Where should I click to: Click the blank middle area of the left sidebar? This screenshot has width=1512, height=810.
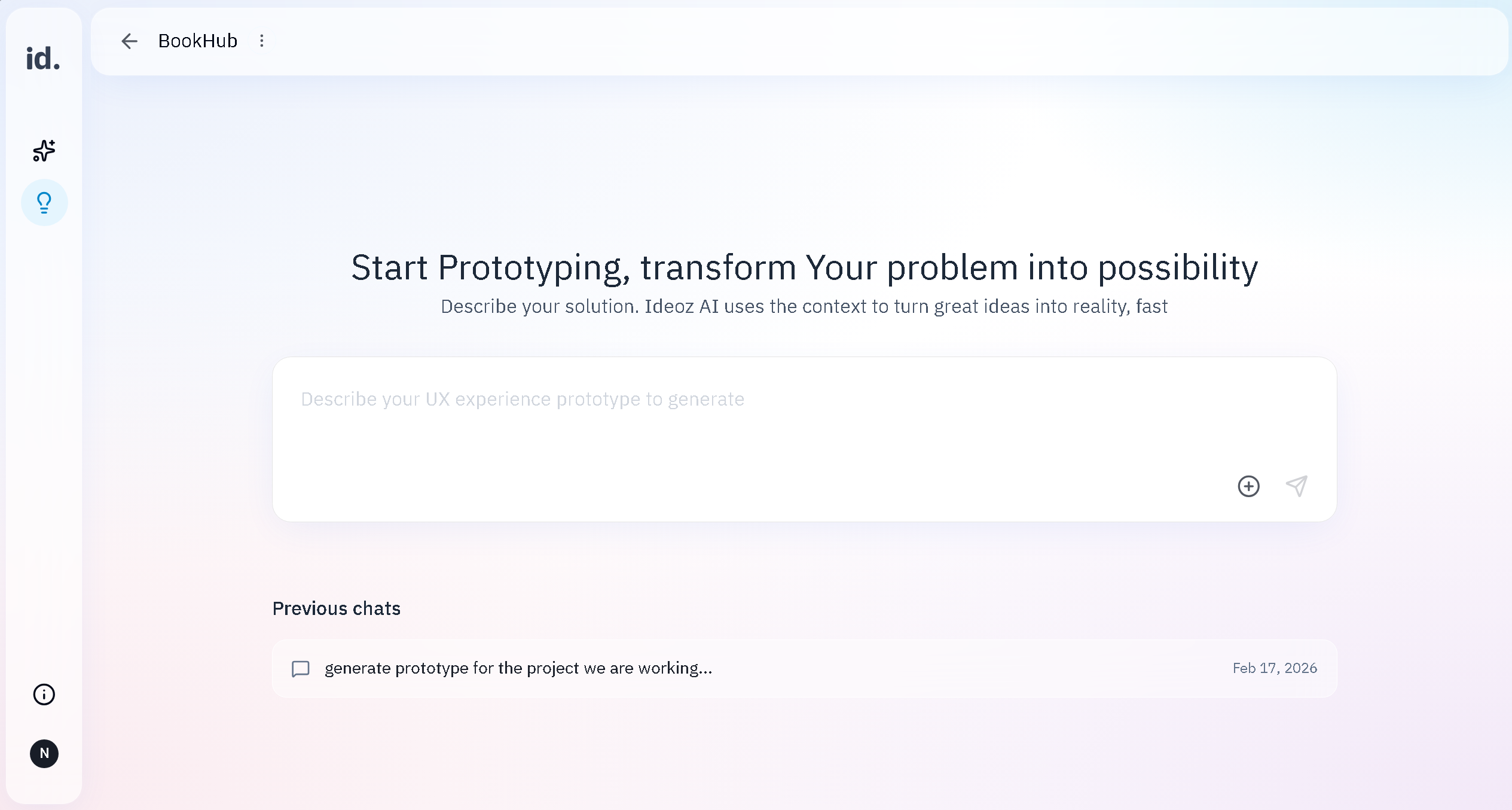click(44, 449)
